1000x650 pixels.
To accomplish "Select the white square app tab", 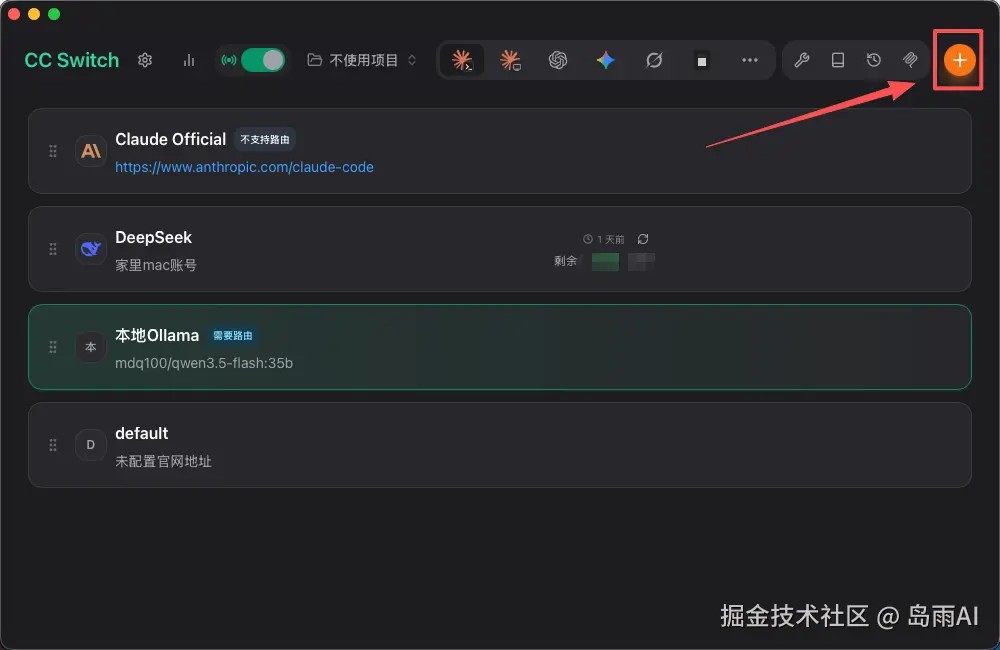I will pos(702,61).
